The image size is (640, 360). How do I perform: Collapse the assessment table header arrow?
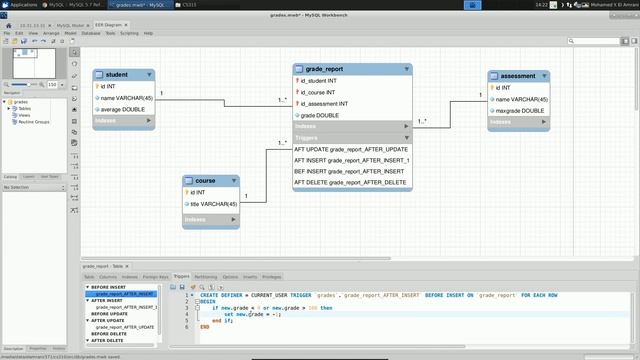pyautogui.click(x=544, y=76)
